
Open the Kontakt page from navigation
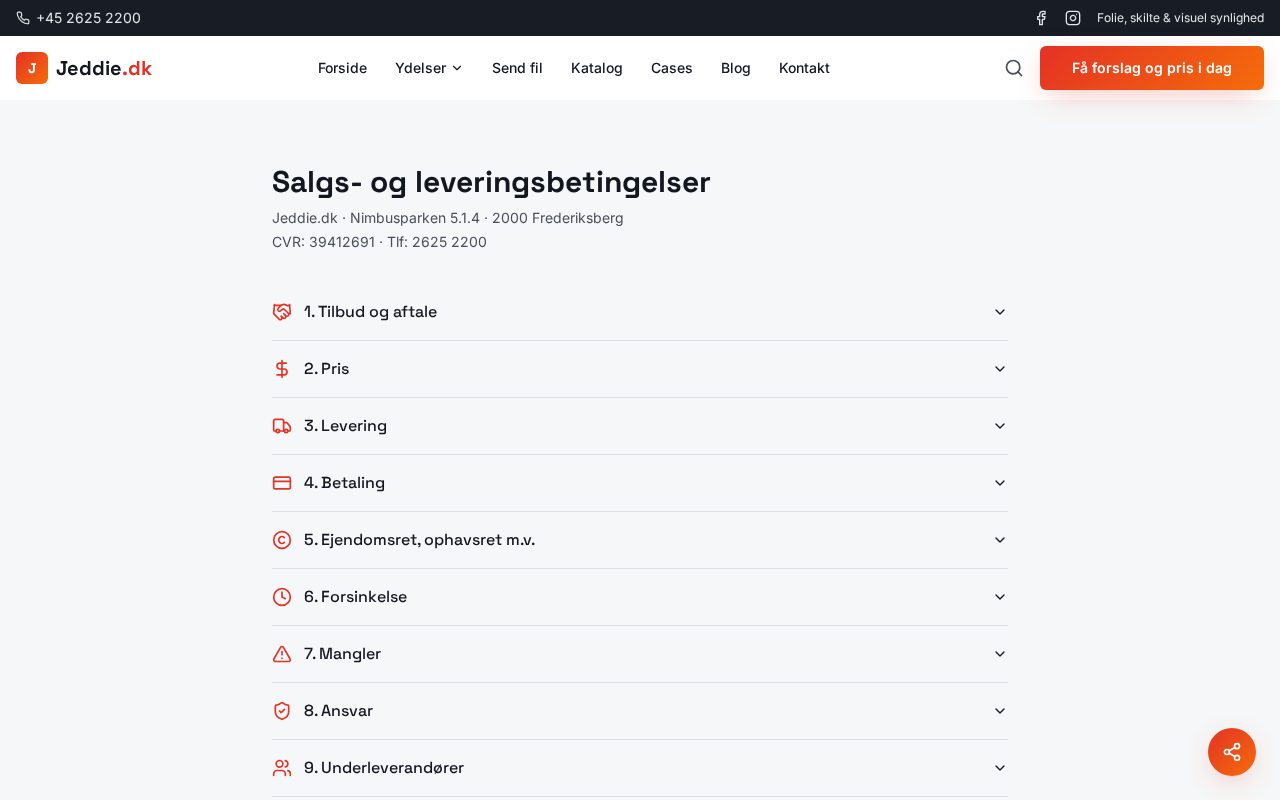coord(804,68)
